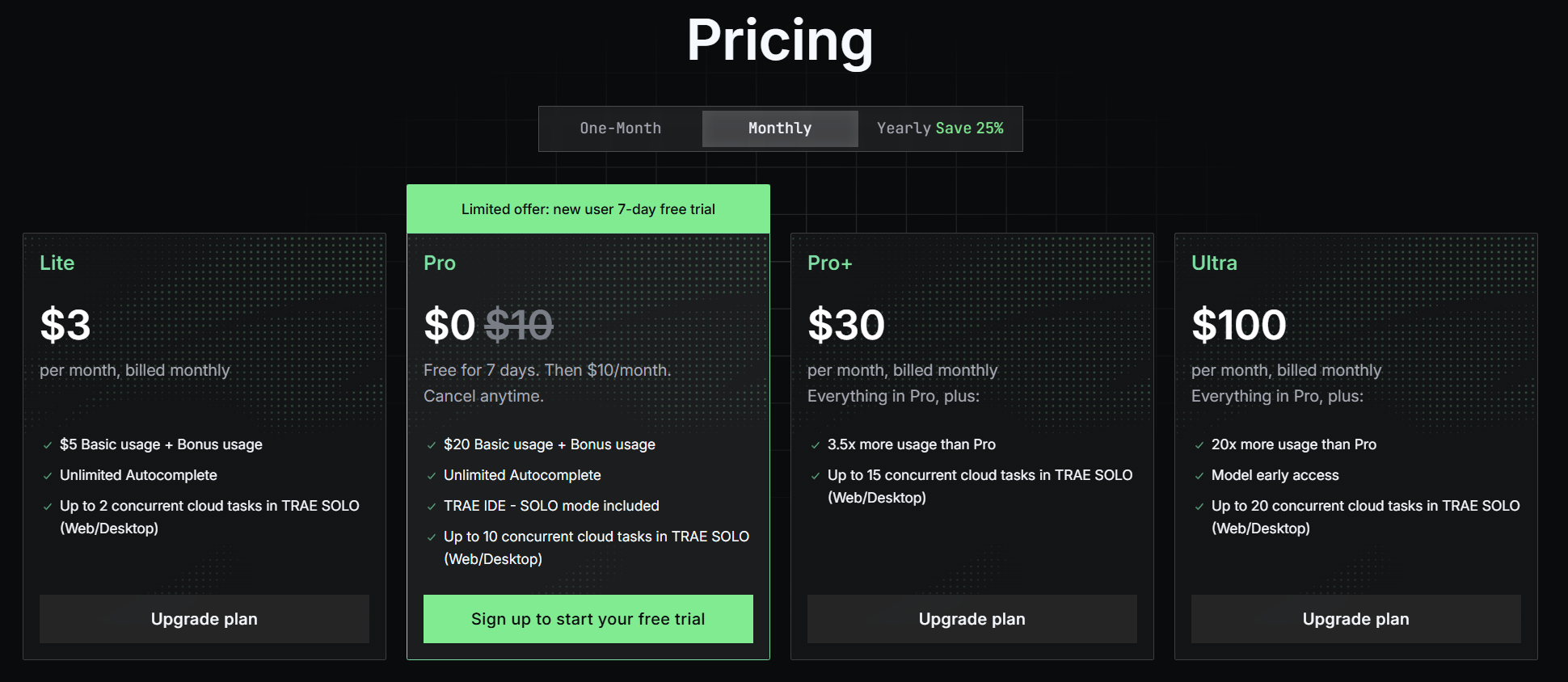Screen dimensions: 1568x682
Task: Click the checkmark beside '$5 Basic usage'
Action: tap(48, 445)
